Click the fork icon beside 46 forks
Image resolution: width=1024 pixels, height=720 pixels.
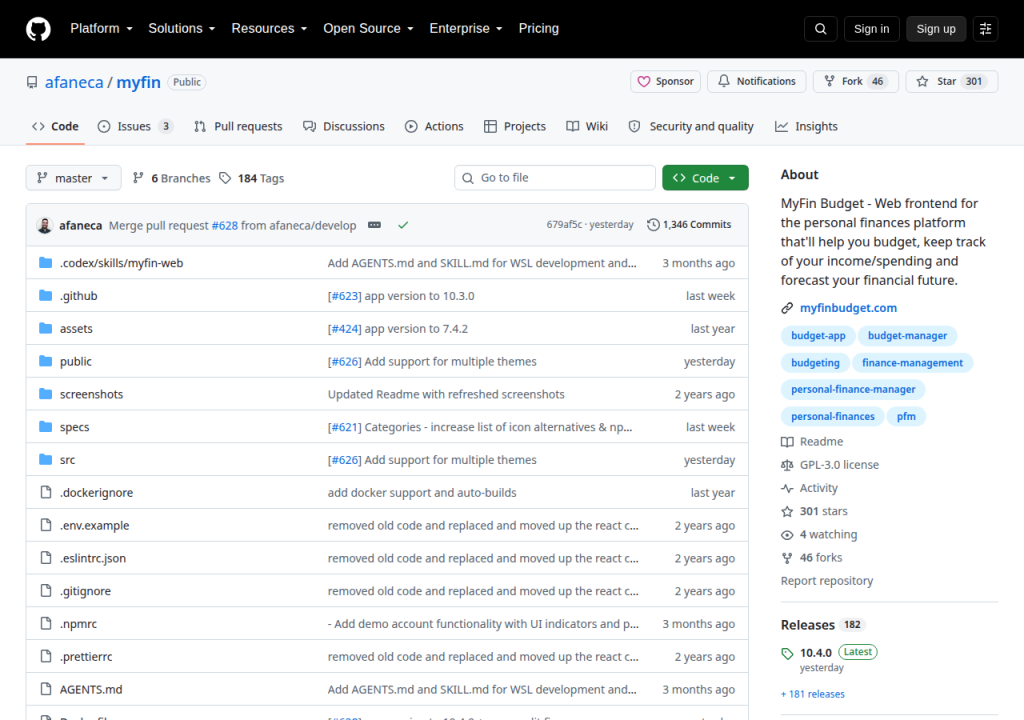click(x=787, y=558)
